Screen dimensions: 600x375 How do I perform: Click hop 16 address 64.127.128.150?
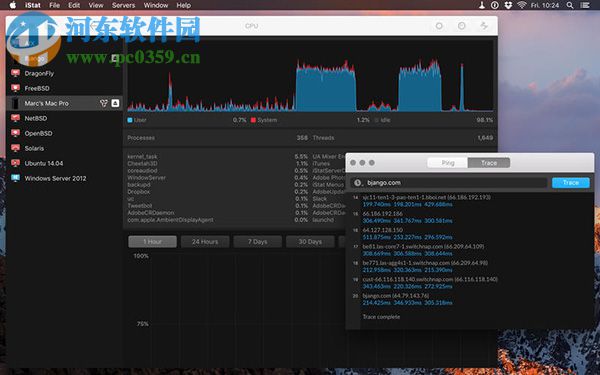point(382,230)
